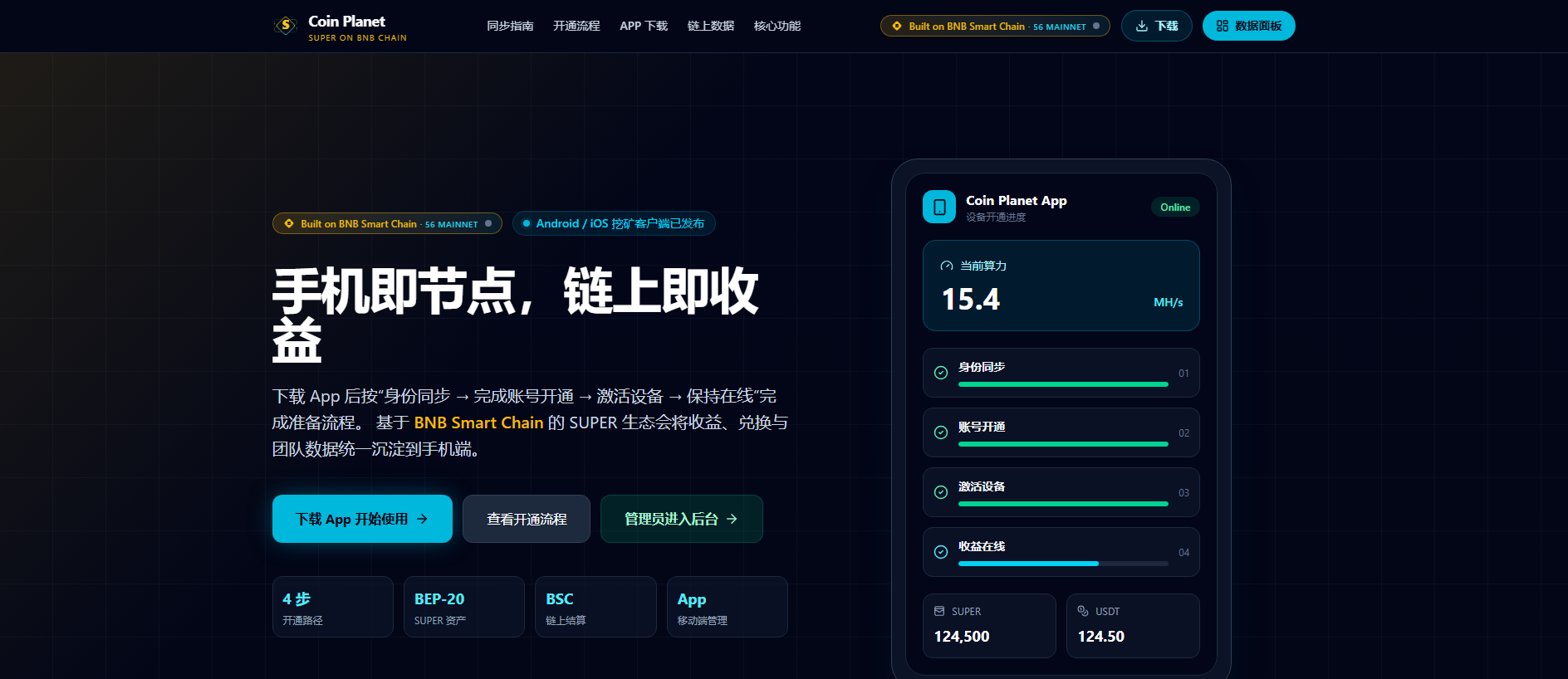This screenshot has height=679, width=1568.
Task: Select 核心功能 nav item
Action: click(777, 26)
